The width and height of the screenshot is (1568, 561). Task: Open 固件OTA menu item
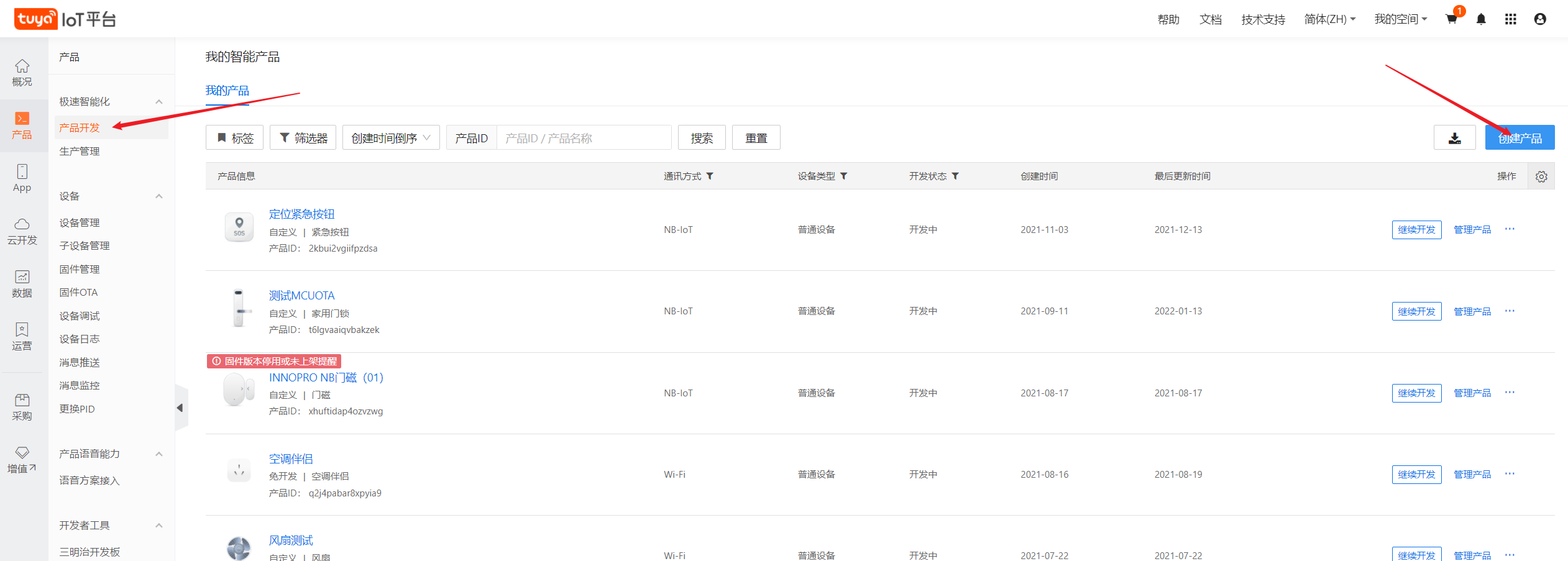coord(78,293)
